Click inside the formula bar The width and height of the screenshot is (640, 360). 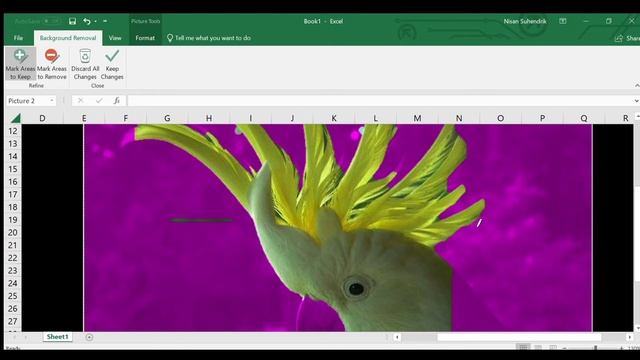click(380, 101)
